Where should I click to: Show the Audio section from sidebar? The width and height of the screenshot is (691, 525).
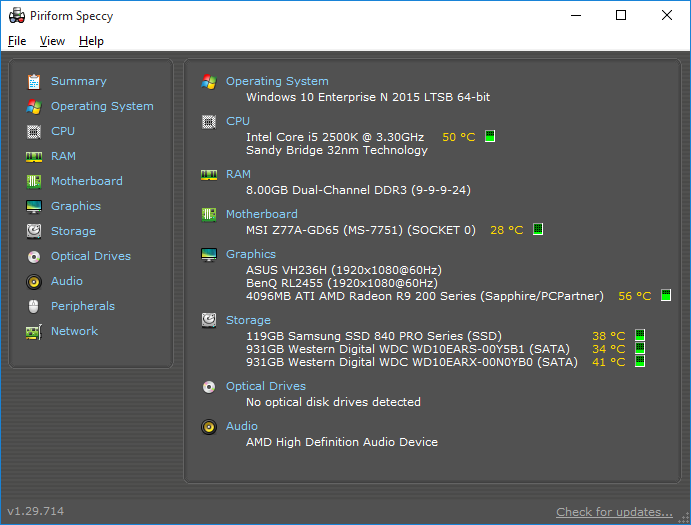point(67,281)
